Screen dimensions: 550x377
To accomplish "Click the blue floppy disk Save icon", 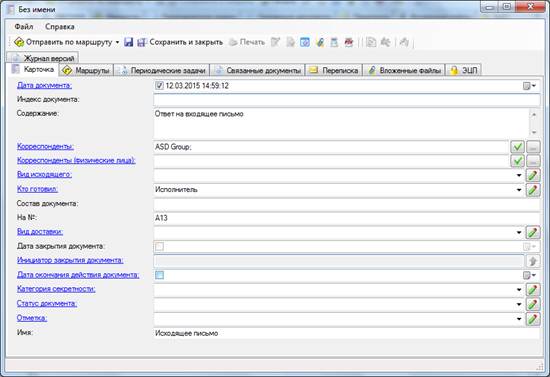I will coord(129,42).
